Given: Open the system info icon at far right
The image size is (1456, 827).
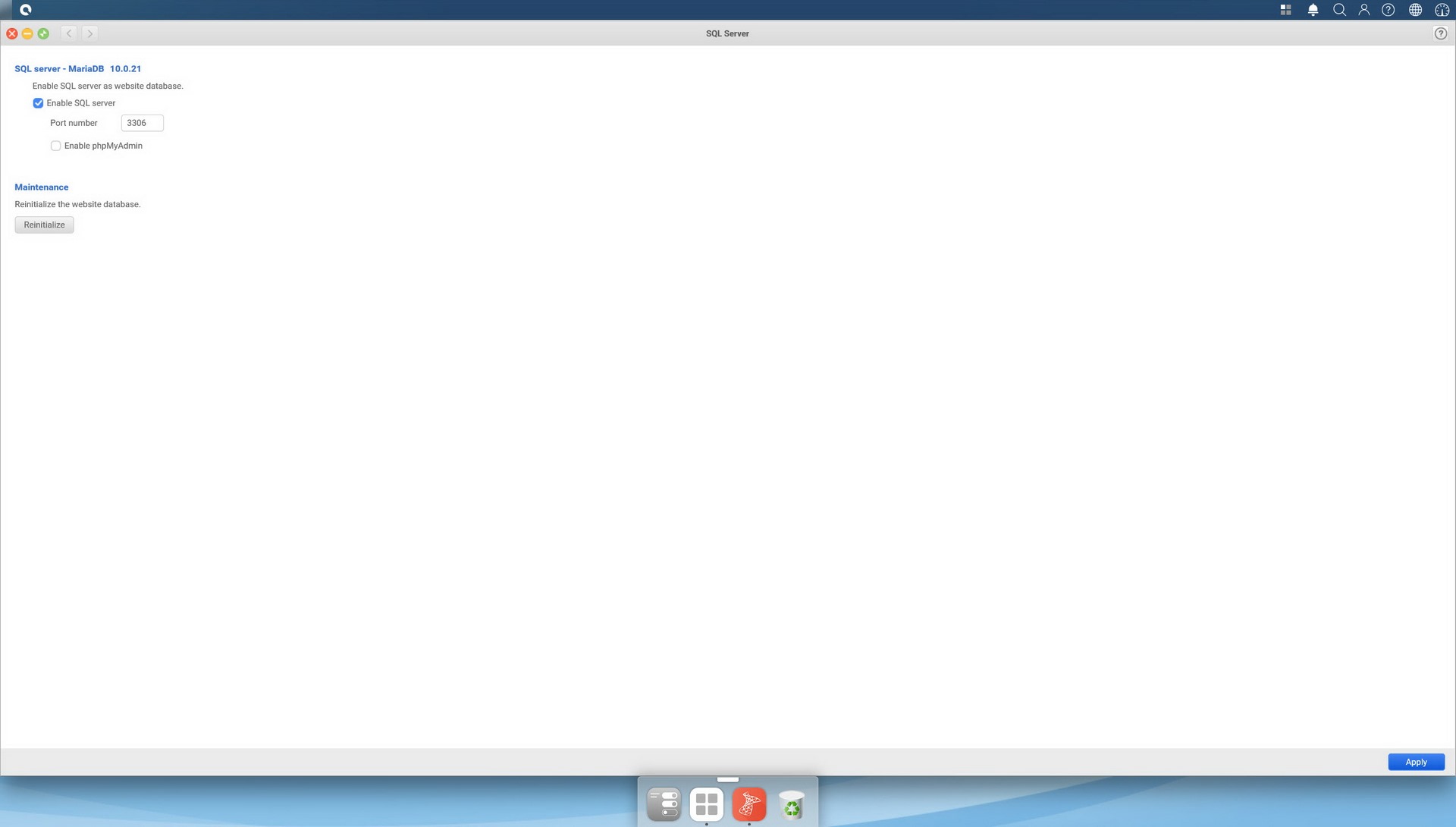Looking at the screenshot, I should click(x=1442, y=10).
